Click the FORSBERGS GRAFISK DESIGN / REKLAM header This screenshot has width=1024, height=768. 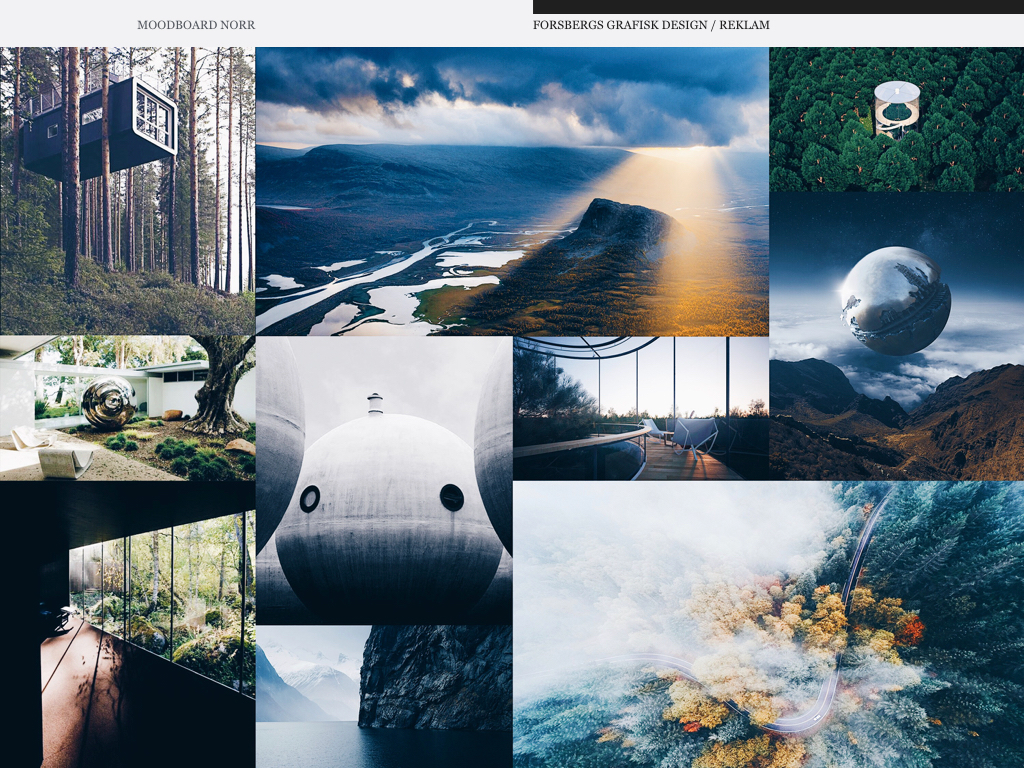[x=651, y=25]
